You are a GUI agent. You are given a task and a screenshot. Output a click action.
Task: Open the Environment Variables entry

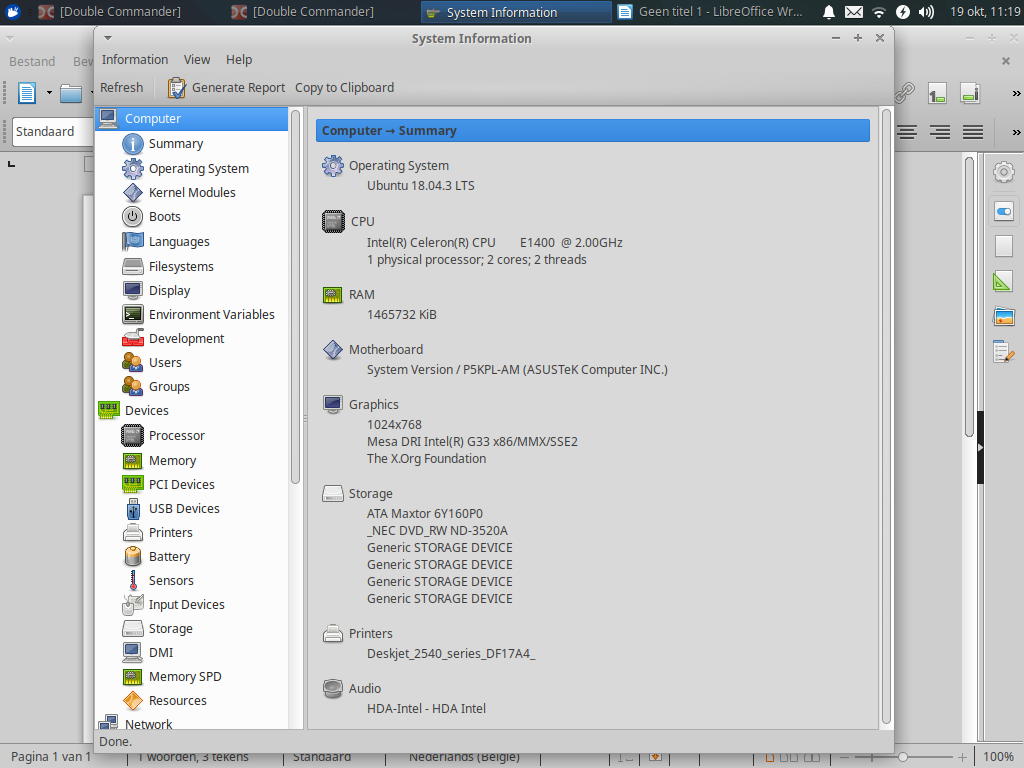point(211,314)
